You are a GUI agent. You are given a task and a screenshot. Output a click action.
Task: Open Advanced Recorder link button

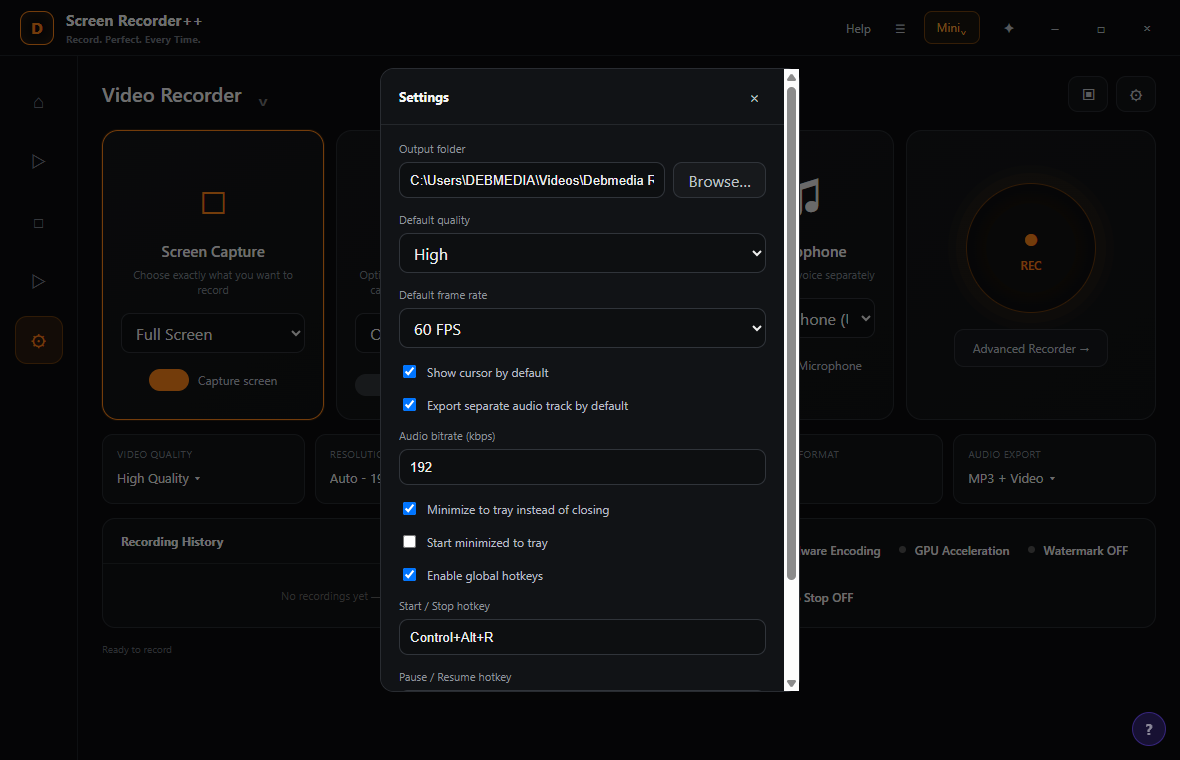coord(1030,348)
